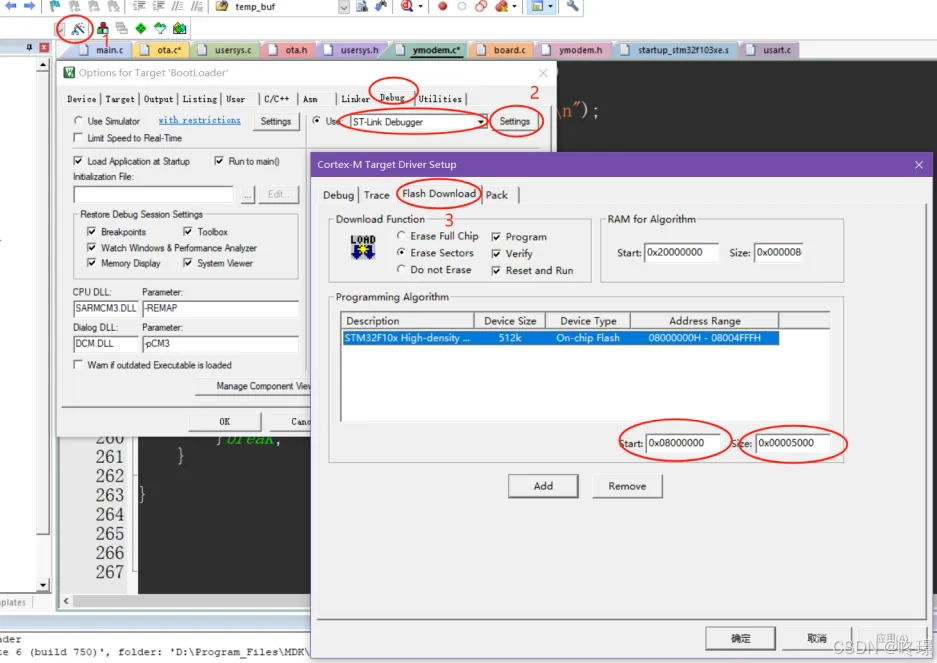This screenshot has height=663, width=937.
Task: Open Manage Run-Time Environment green diamond
Action: (140, 28)
